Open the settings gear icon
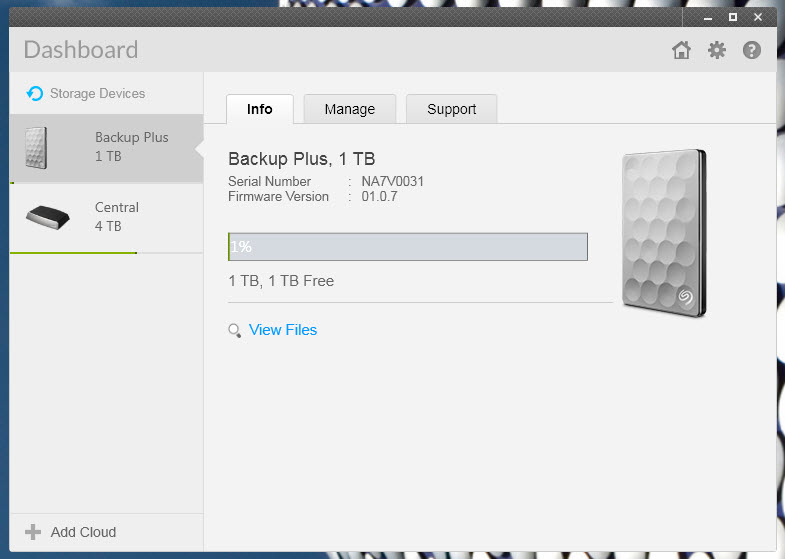The height and width of the screenshot is (559, 785). pyautogui.click(x=717, y=50)
